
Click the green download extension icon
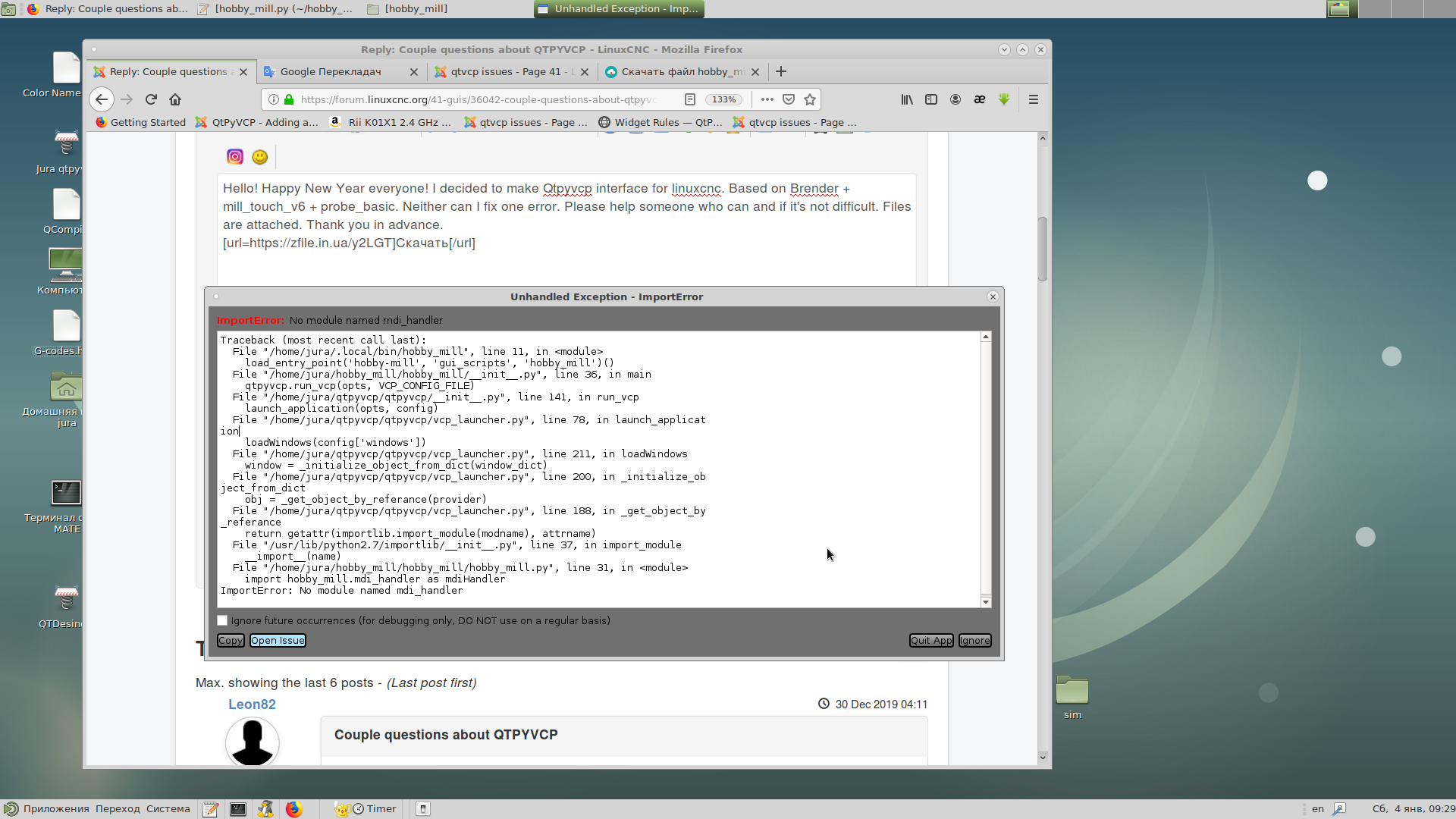(1004, 99)
